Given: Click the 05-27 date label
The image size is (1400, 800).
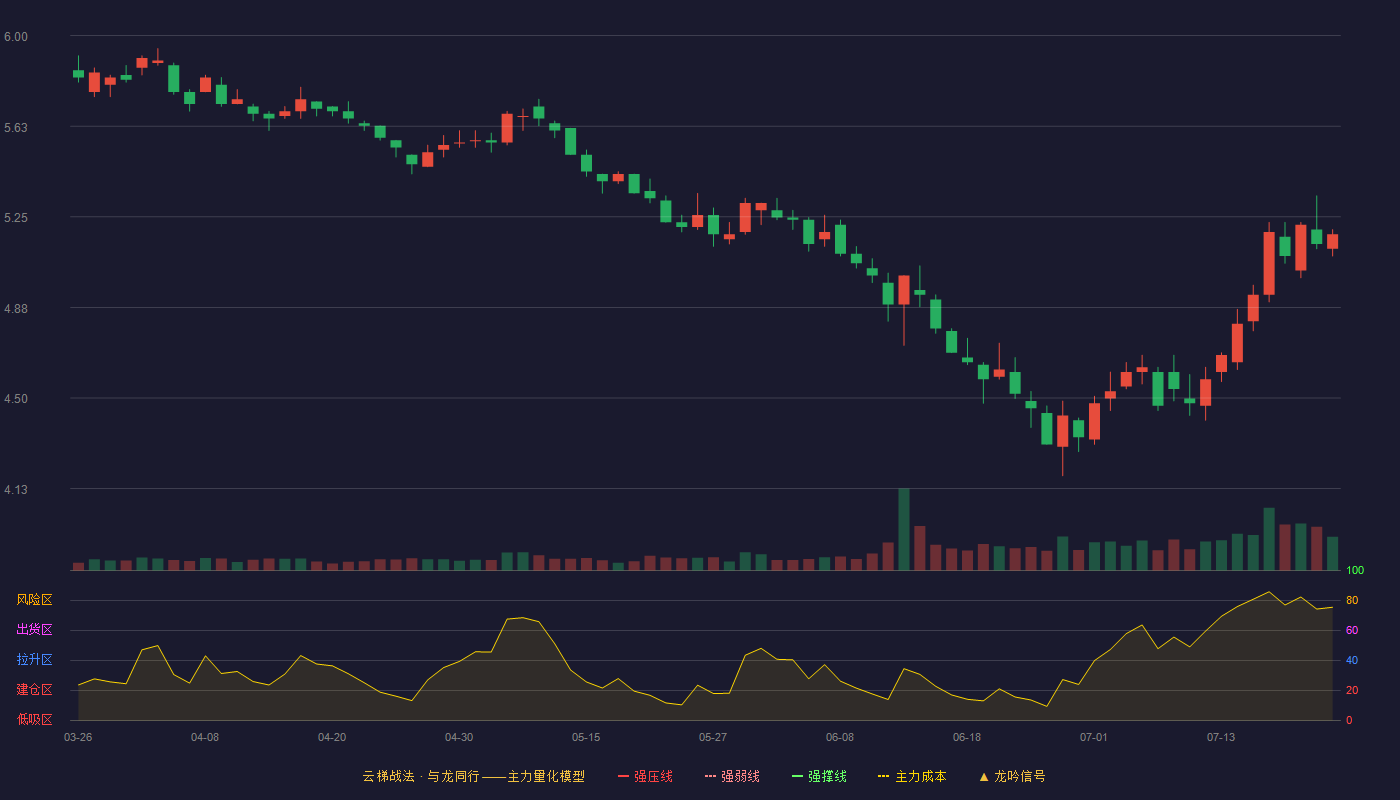Looking at the screenshot, I should click(713, 737).
